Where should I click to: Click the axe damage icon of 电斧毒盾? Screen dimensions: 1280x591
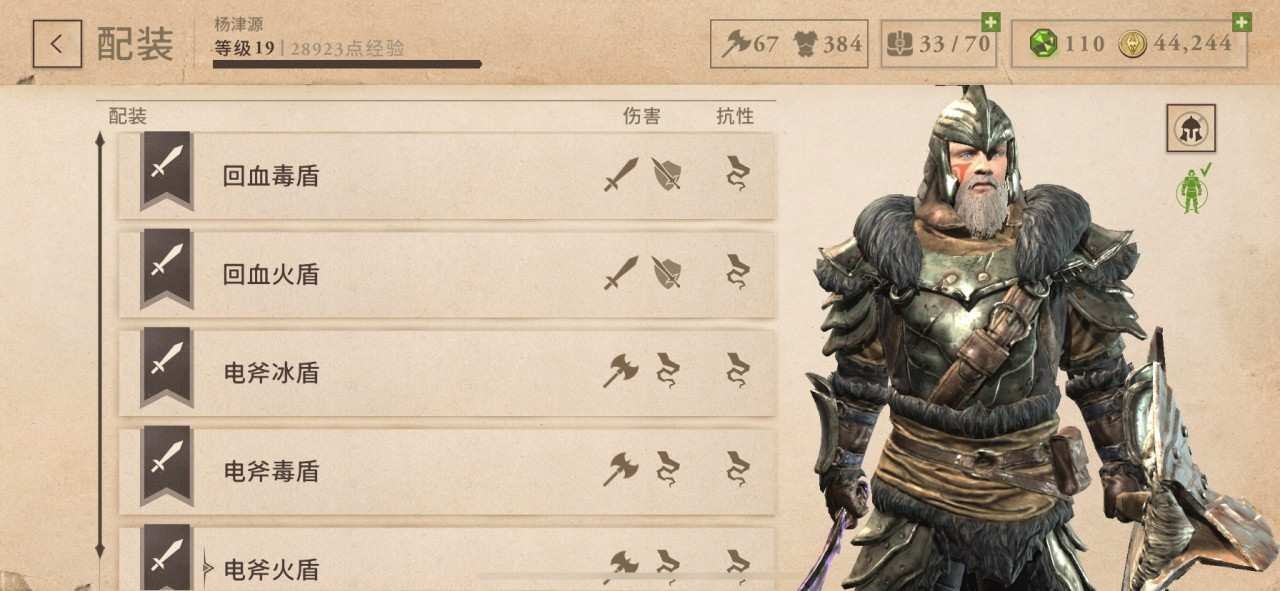620,468
